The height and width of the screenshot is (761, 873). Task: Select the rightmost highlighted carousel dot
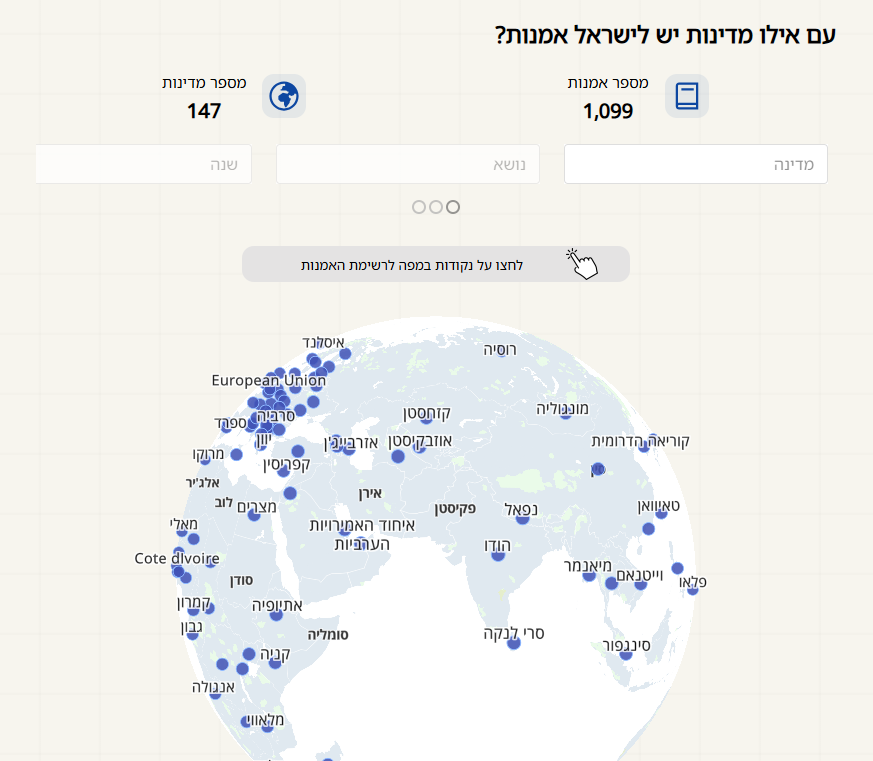pyautogui.click(x=453, y=207)
